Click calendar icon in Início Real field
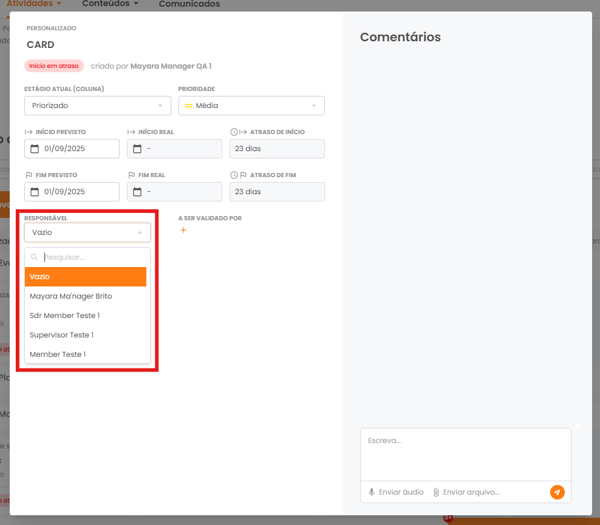Viewport: 600px width, 525px height. click(x=137, y=149)
